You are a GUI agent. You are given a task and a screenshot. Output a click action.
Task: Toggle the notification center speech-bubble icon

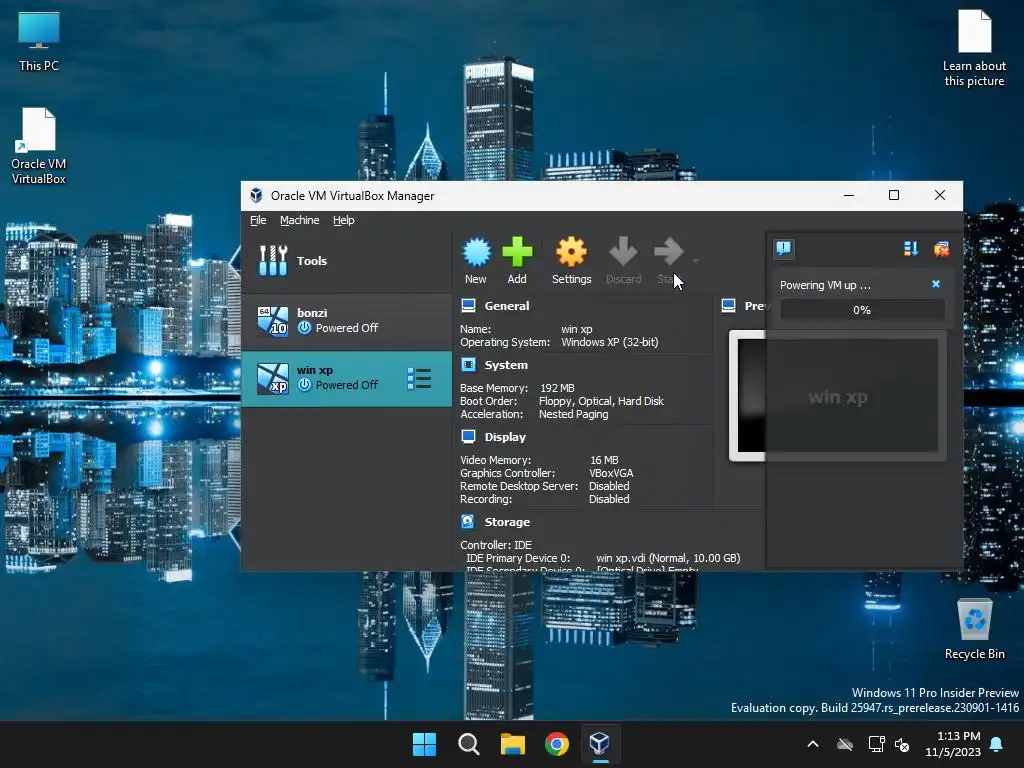pyautogui.click(x=784, y=248)
